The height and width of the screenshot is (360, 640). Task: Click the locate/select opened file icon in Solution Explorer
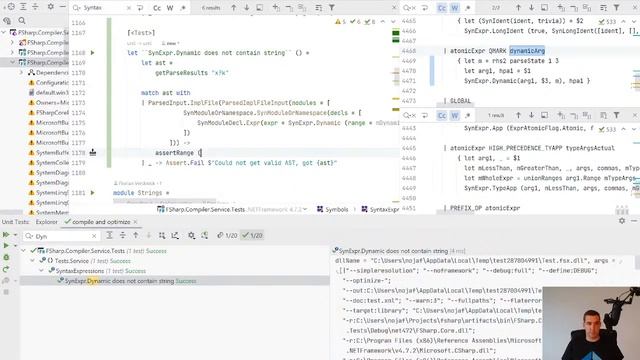tap(11, 7)
